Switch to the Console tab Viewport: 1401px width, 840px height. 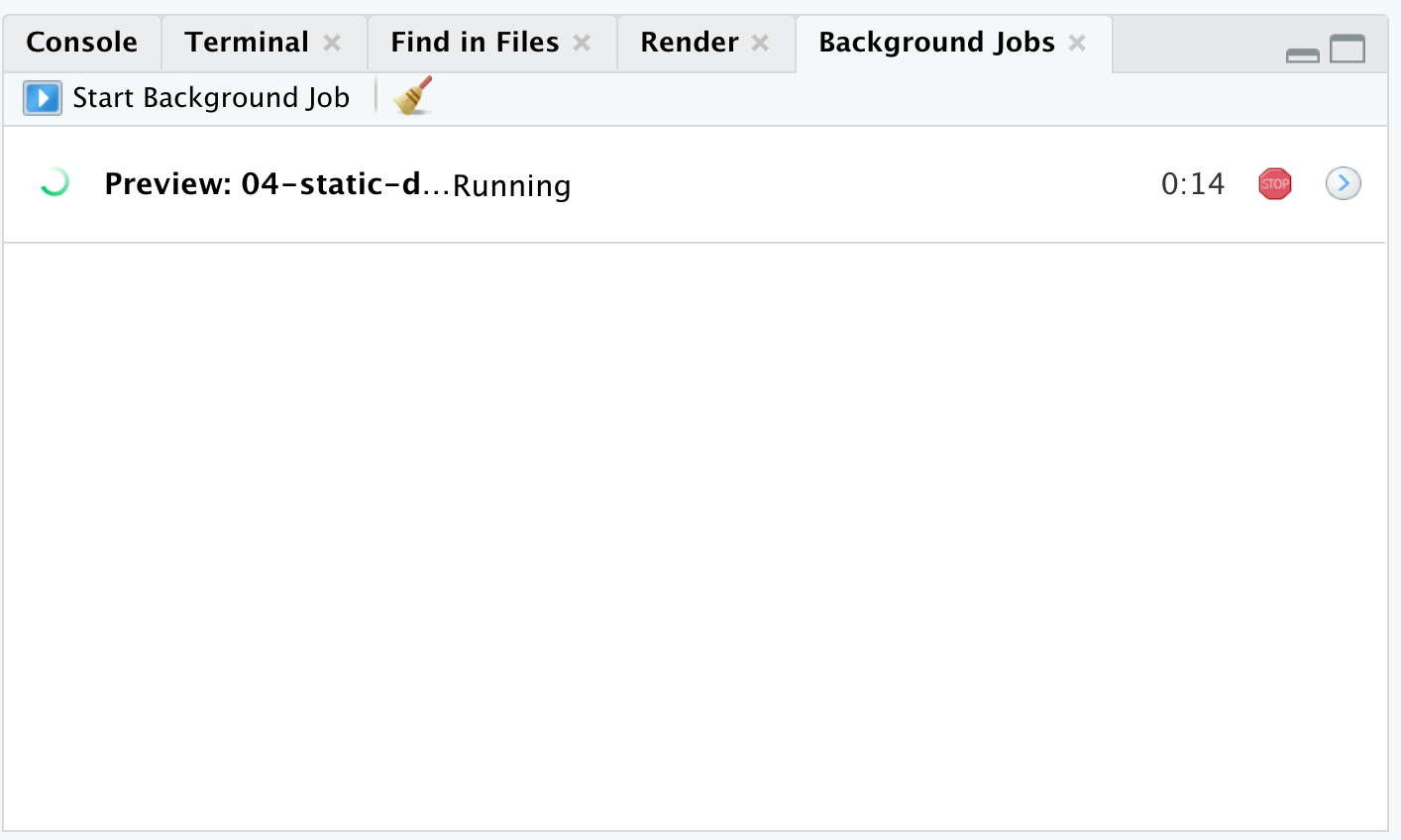81,43
